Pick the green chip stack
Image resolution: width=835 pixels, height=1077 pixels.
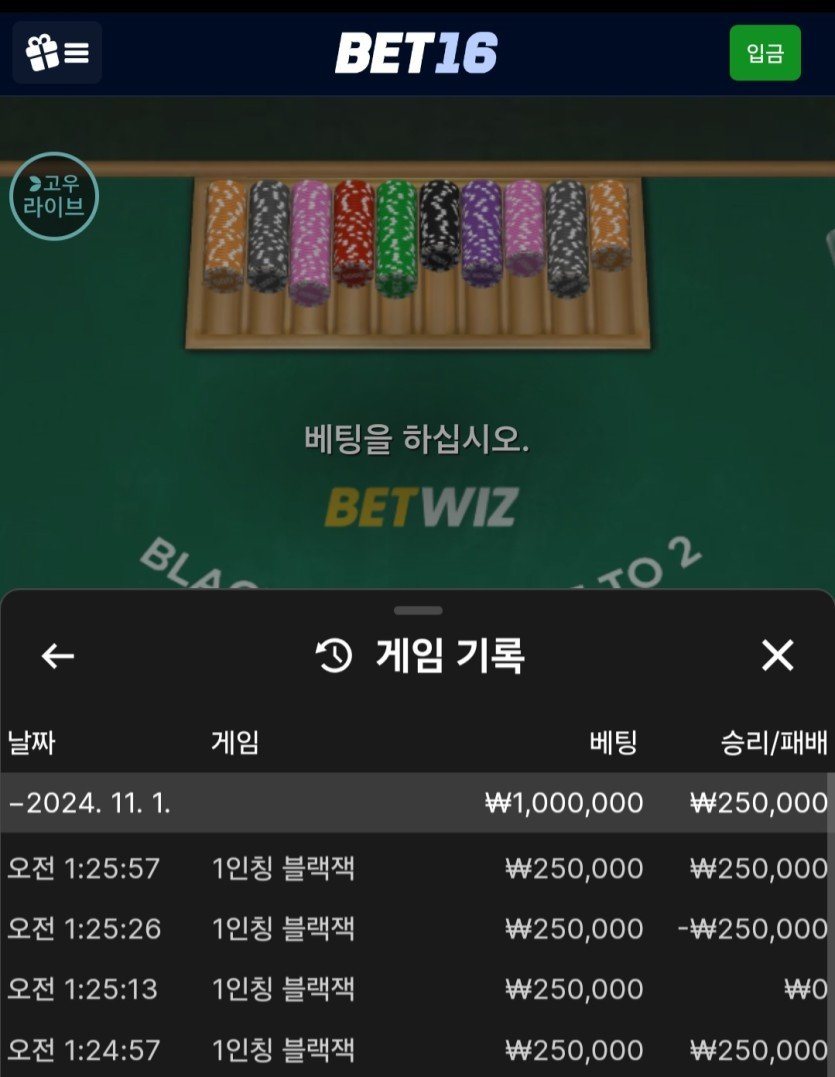(x=396, y=238)
